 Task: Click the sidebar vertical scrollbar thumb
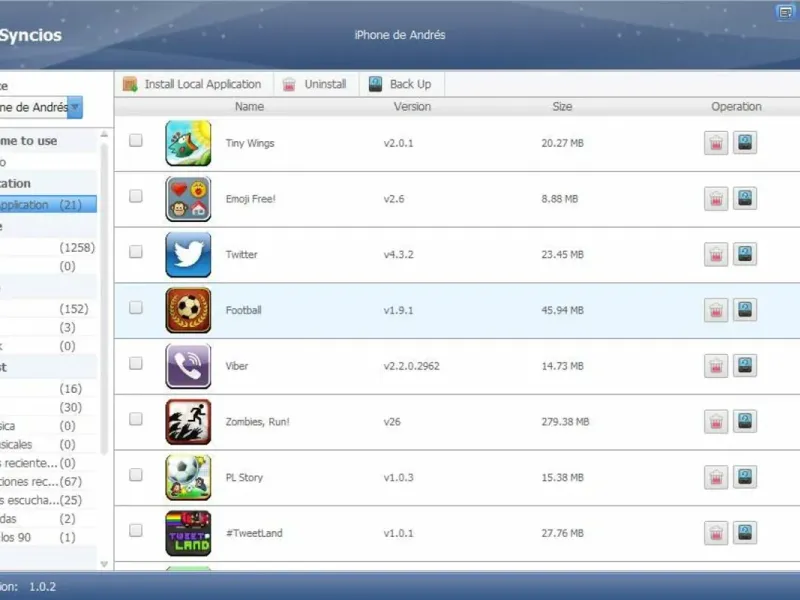coord(104,299)
